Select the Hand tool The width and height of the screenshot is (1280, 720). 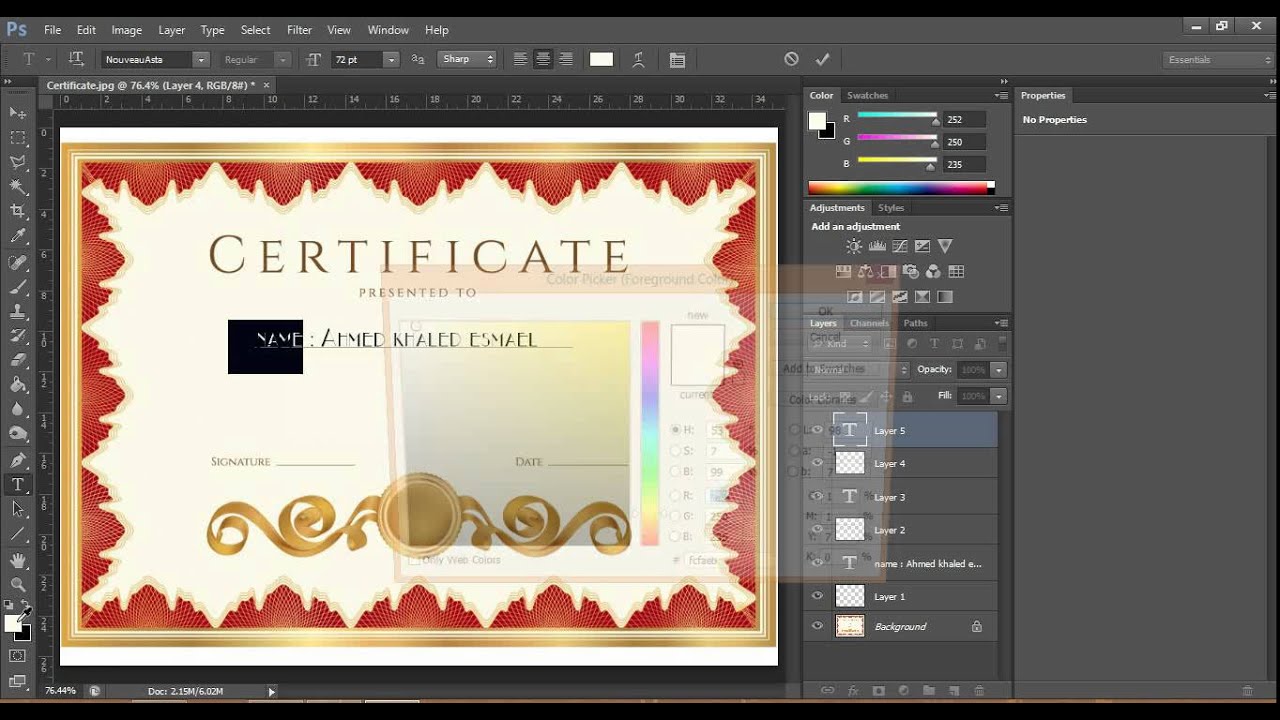pyautogui.click(x=18, y=560)
